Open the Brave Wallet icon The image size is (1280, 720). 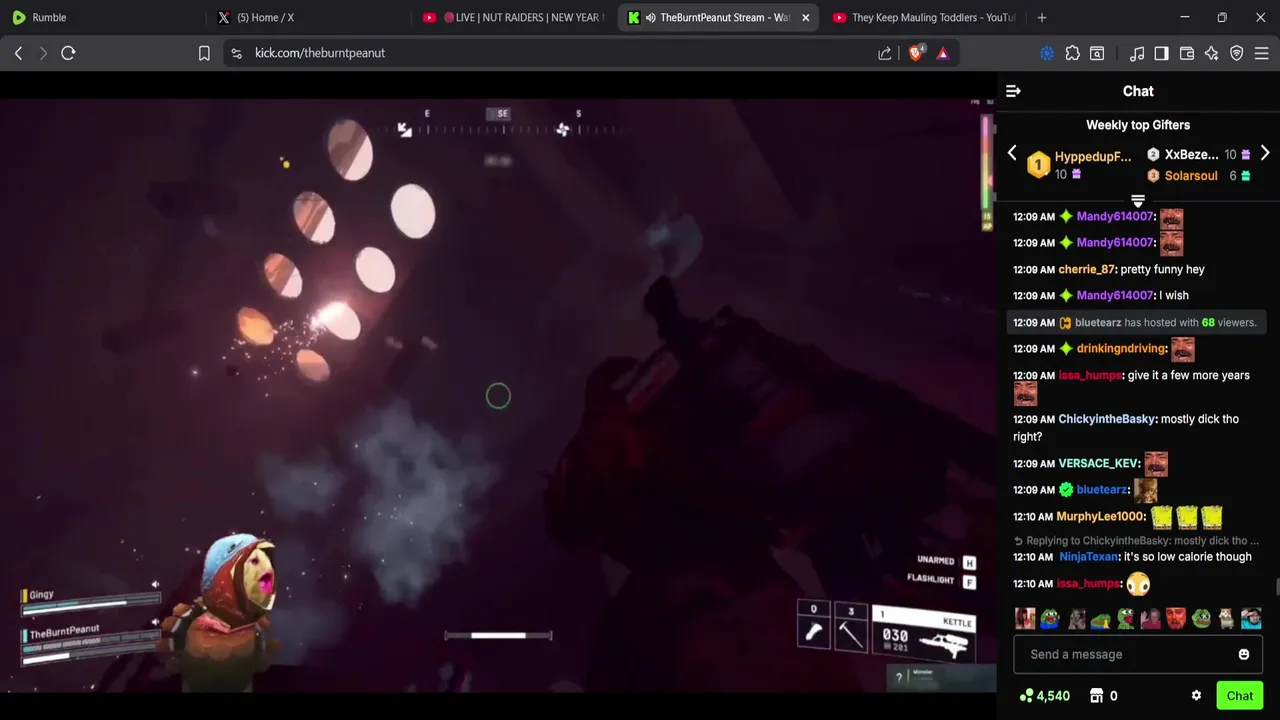point(1187,53)
